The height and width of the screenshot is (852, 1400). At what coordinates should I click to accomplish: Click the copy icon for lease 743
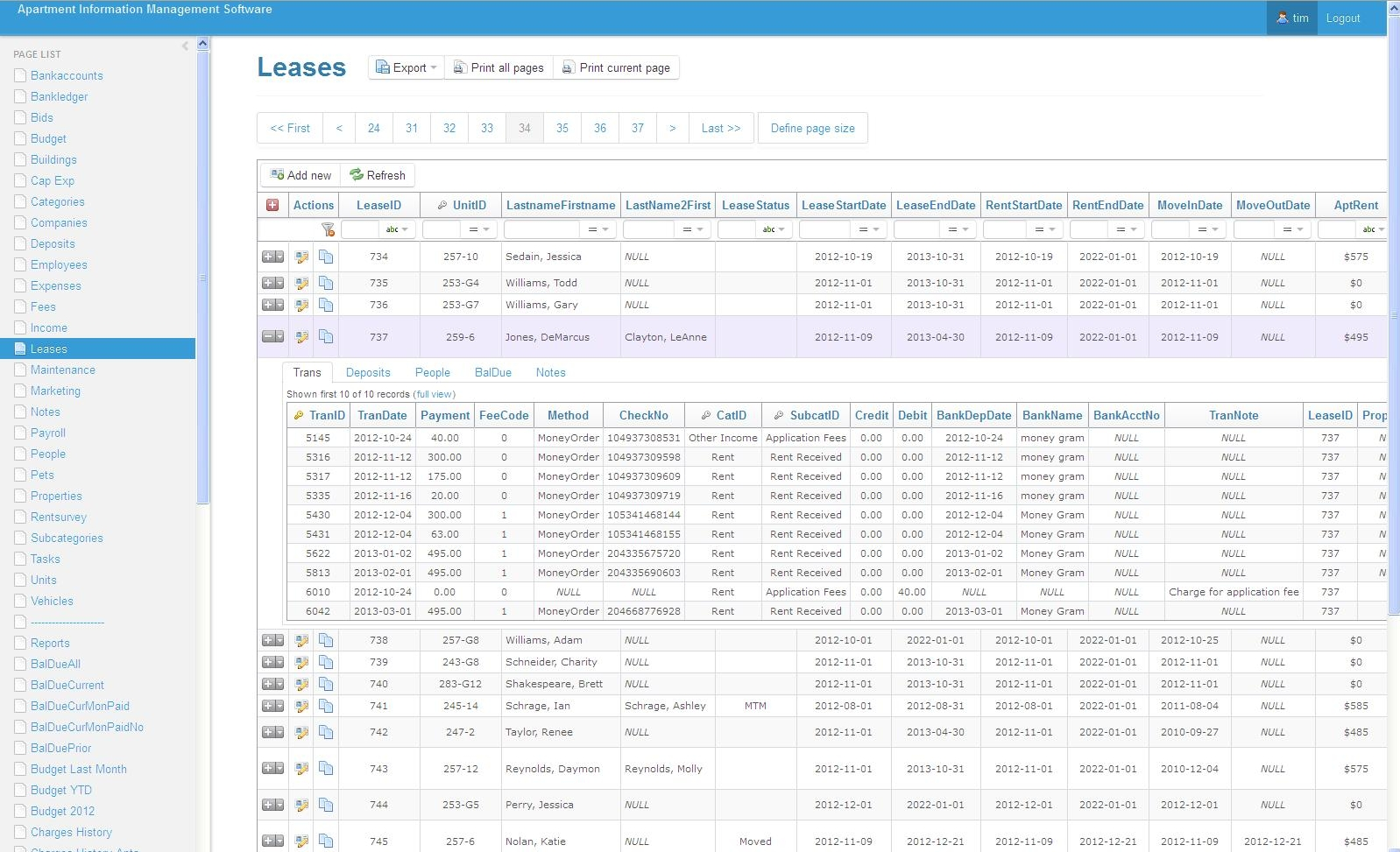[x=326, y=769]
